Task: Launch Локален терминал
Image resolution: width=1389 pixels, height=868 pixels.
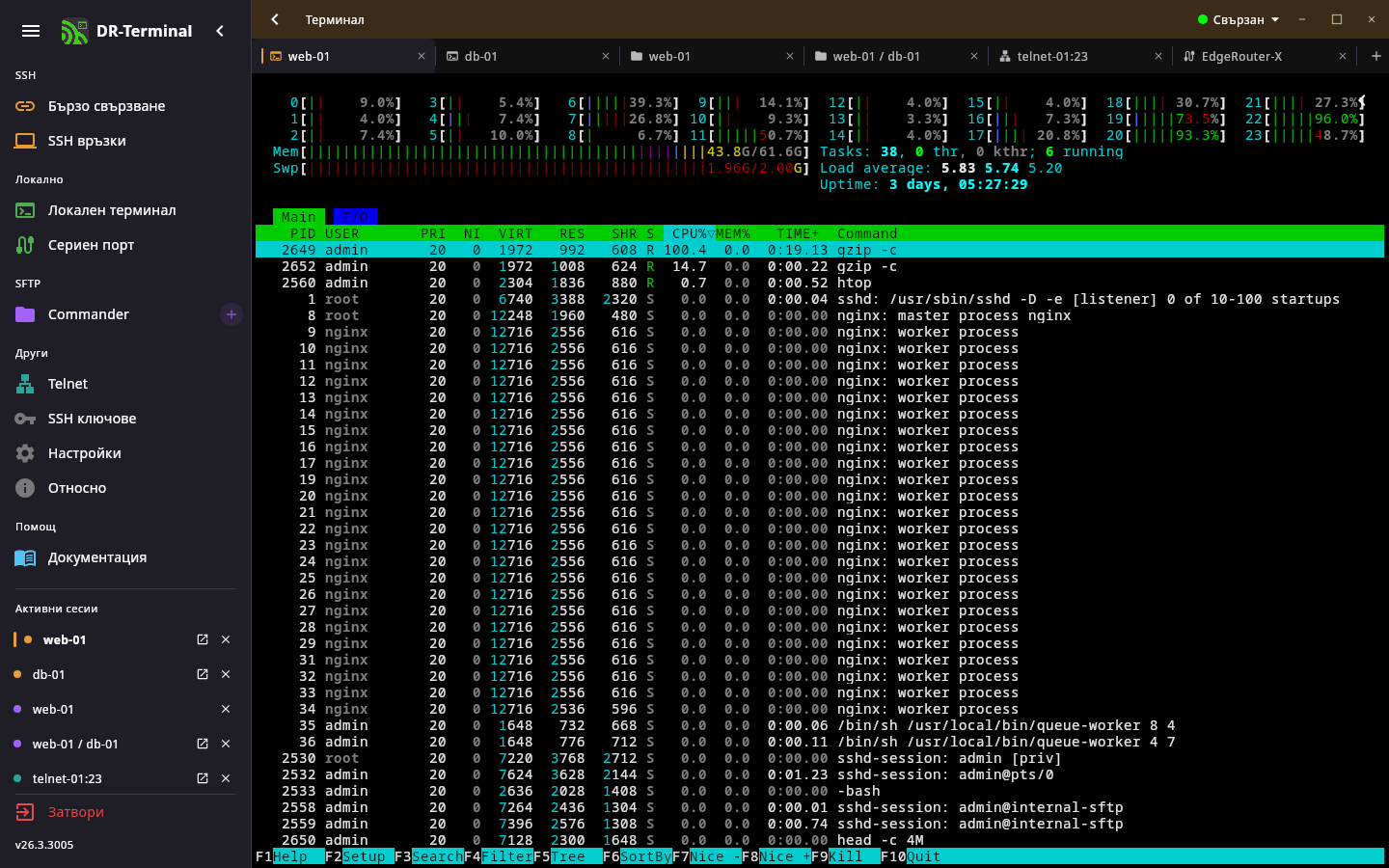Action: pyautogui.click(x=125, y=210)
